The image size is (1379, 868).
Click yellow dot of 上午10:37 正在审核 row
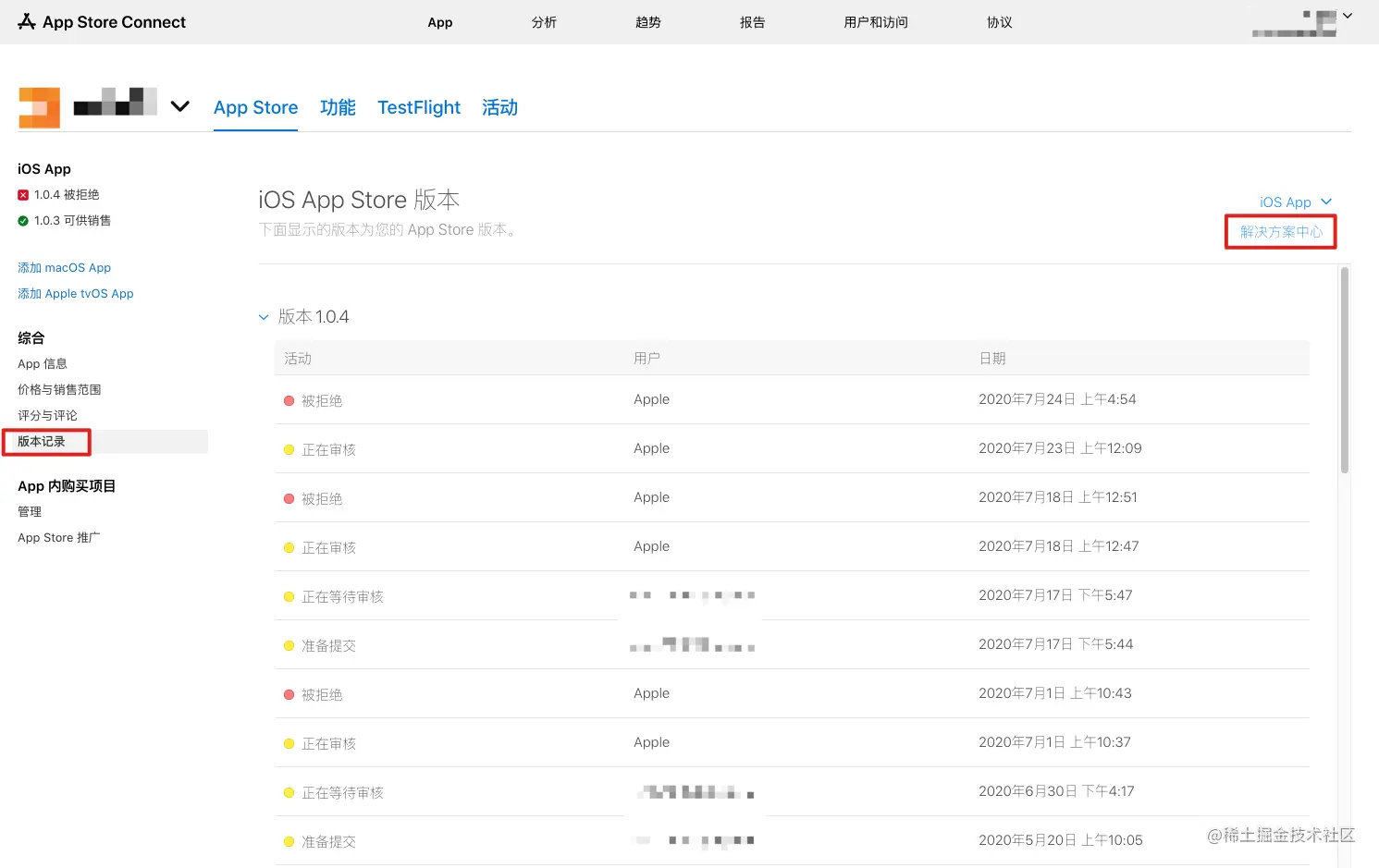click(x=289, y=744)
